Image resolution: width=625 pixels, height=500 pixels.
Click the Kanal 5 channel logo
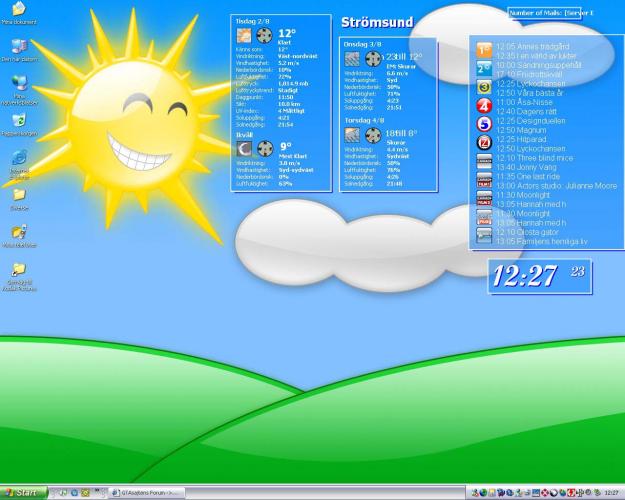coord(484,123)
